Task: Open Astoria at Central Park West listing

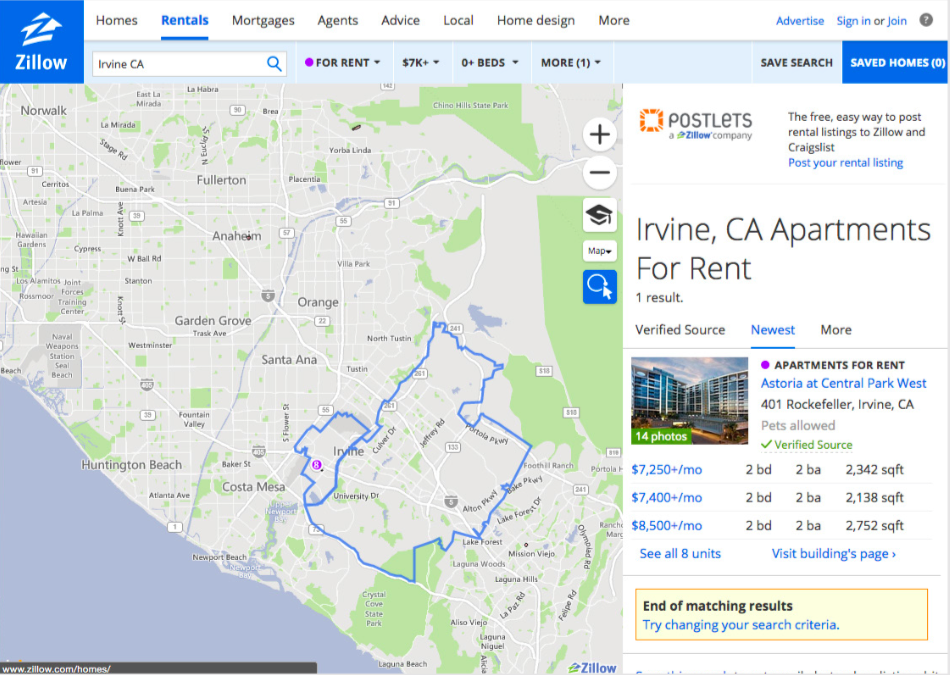Action: (843, 383)
